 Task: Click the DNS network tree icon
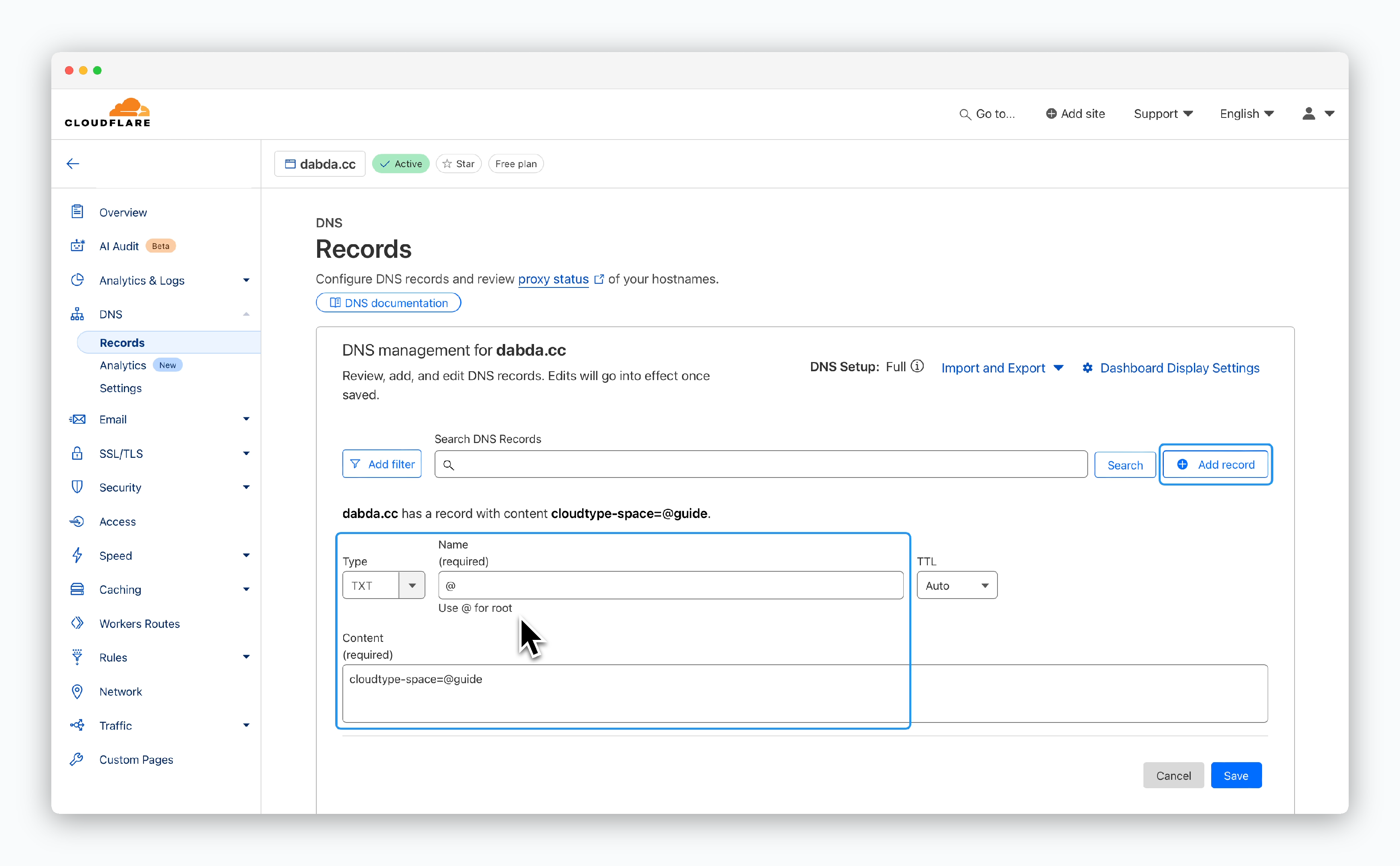[77, 314]
